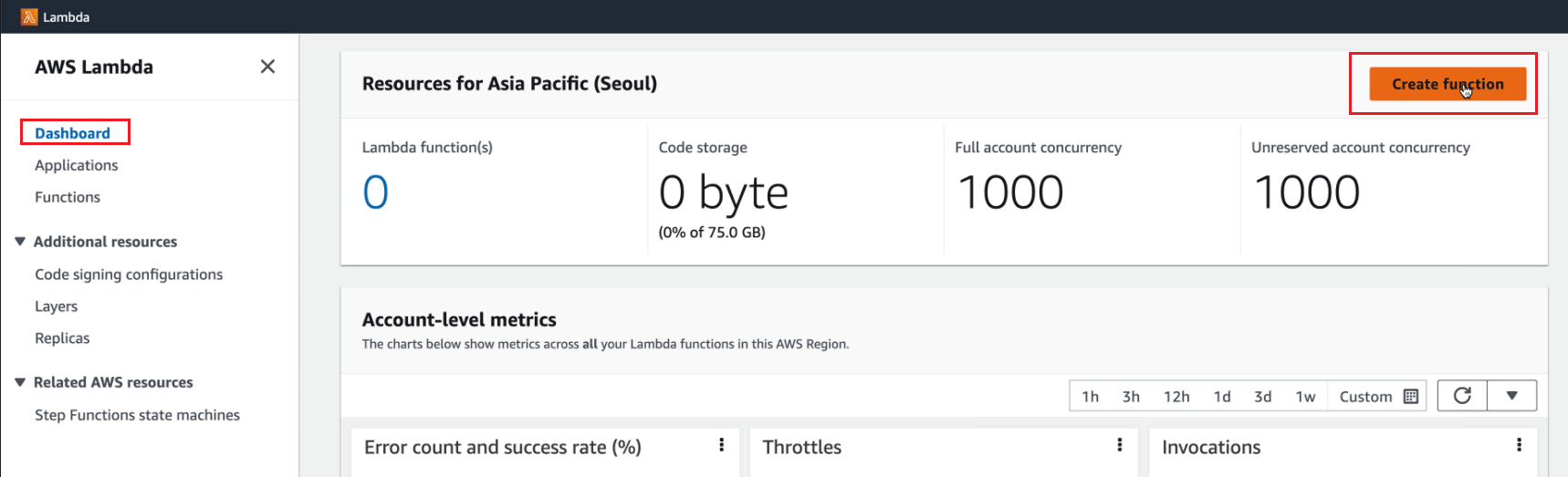Click the AWS Lambda sidebar title
The height and width of the screenshot is (477, 1568).
coord(94,67)
